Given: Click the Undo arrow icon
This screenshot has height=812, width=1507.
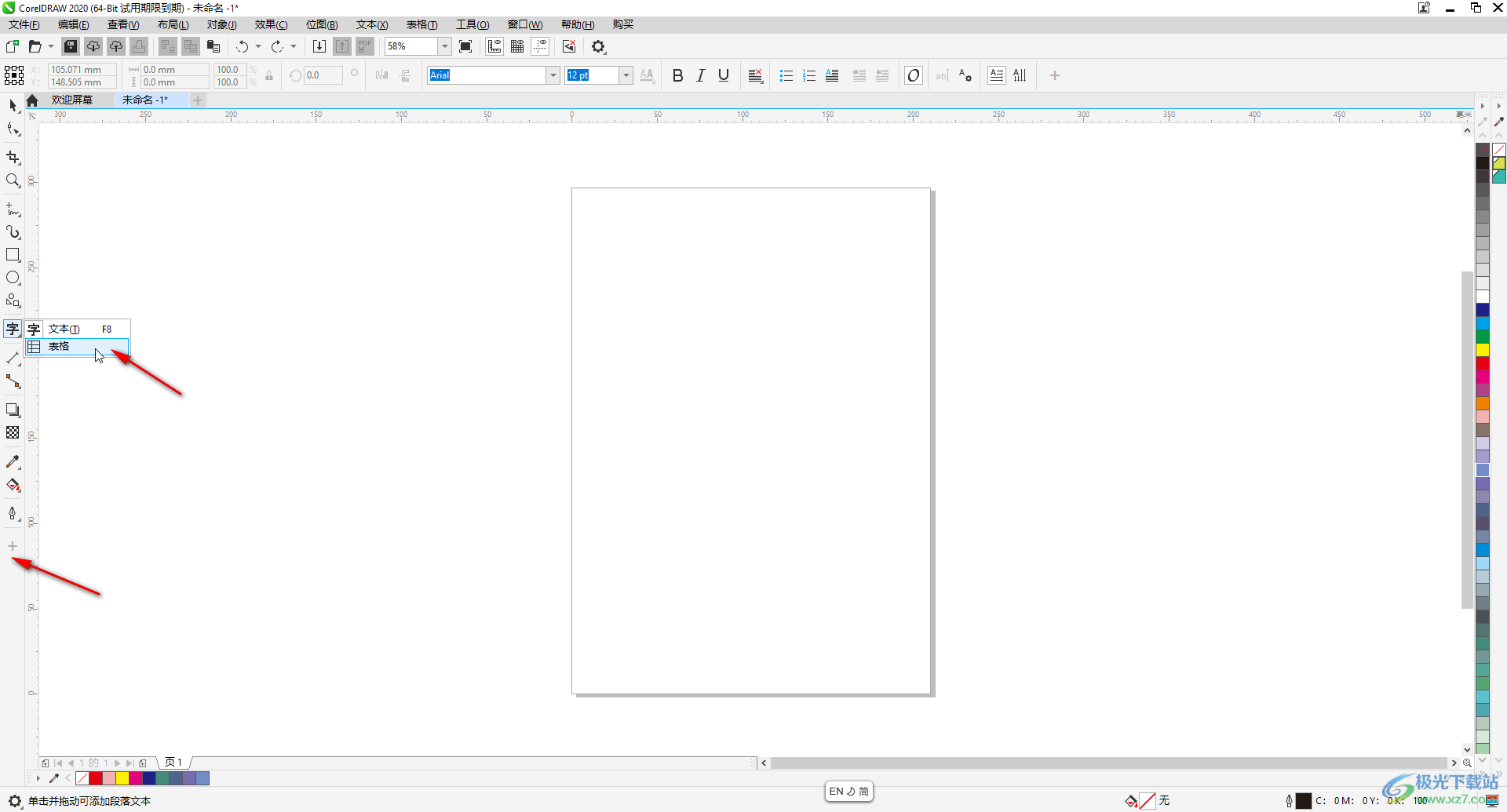Looking at the screenshot, I should (x=243, y=46).
